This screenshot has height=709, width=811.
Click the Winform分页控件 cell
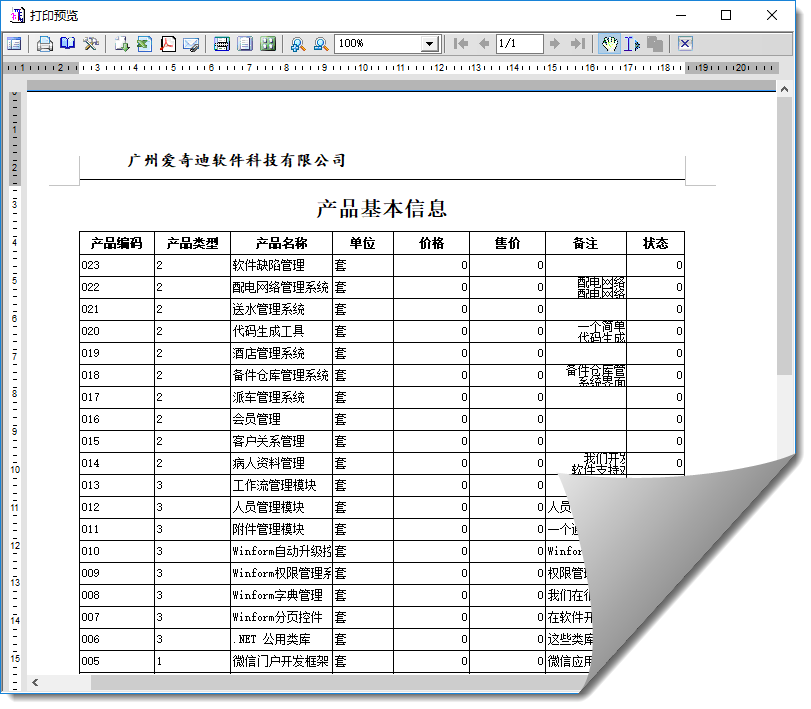pyautogui.click(x=281, y=617)
